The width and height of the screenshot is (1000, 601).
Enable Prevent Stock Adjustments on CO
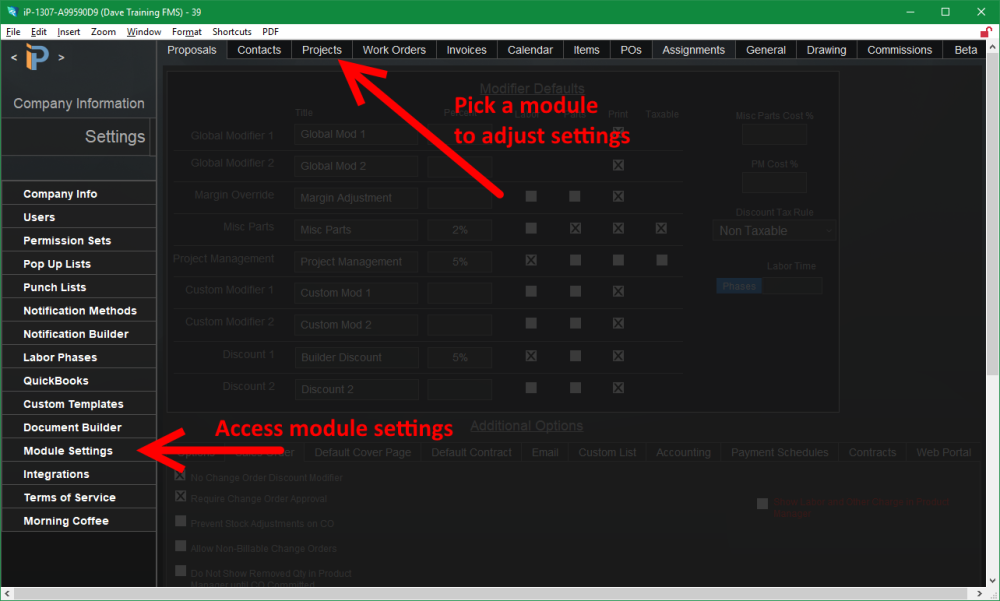(181, 523)
